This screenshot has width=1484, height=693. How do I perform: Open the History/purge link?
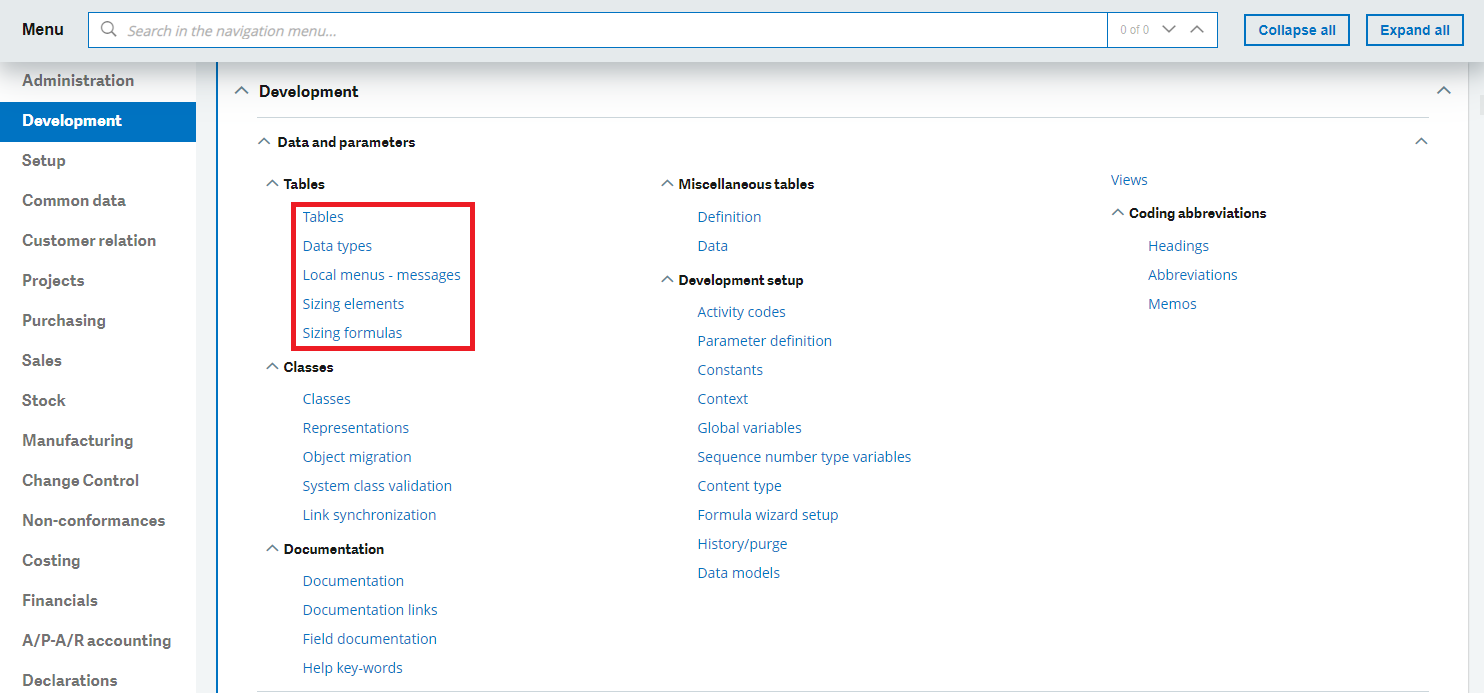click(x=743, y=544)
